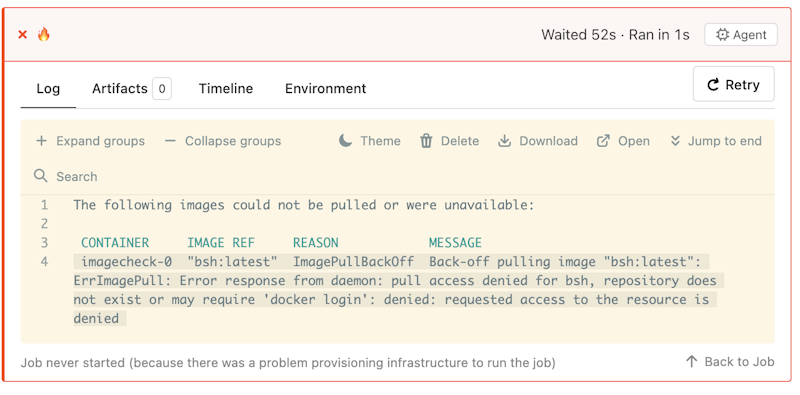Screen dimensions: 800x395
Task: Click the log Search field
Action: 397,177
